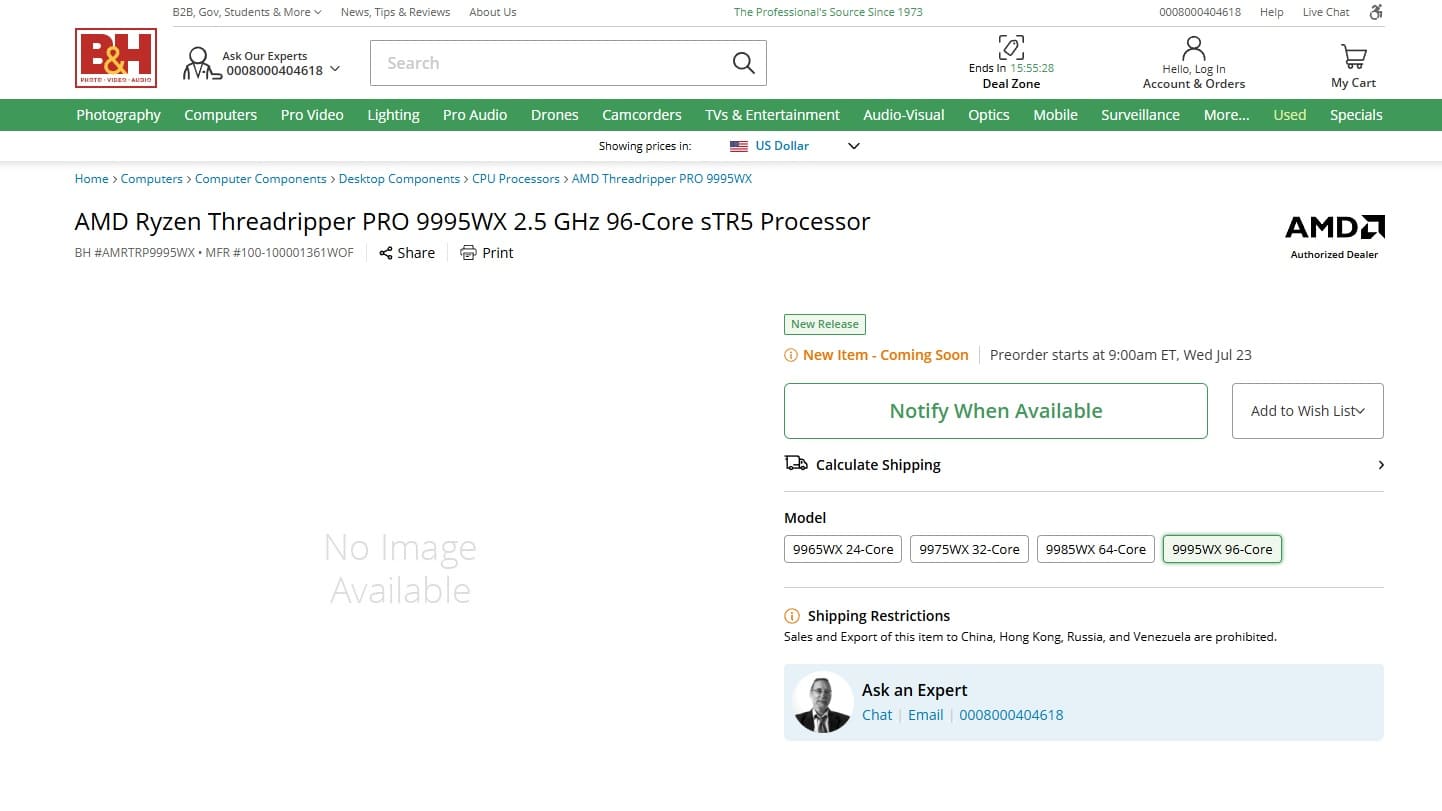Click the account Log In person icon
The image size is (1442, 811).
[x=1193, y=48]
